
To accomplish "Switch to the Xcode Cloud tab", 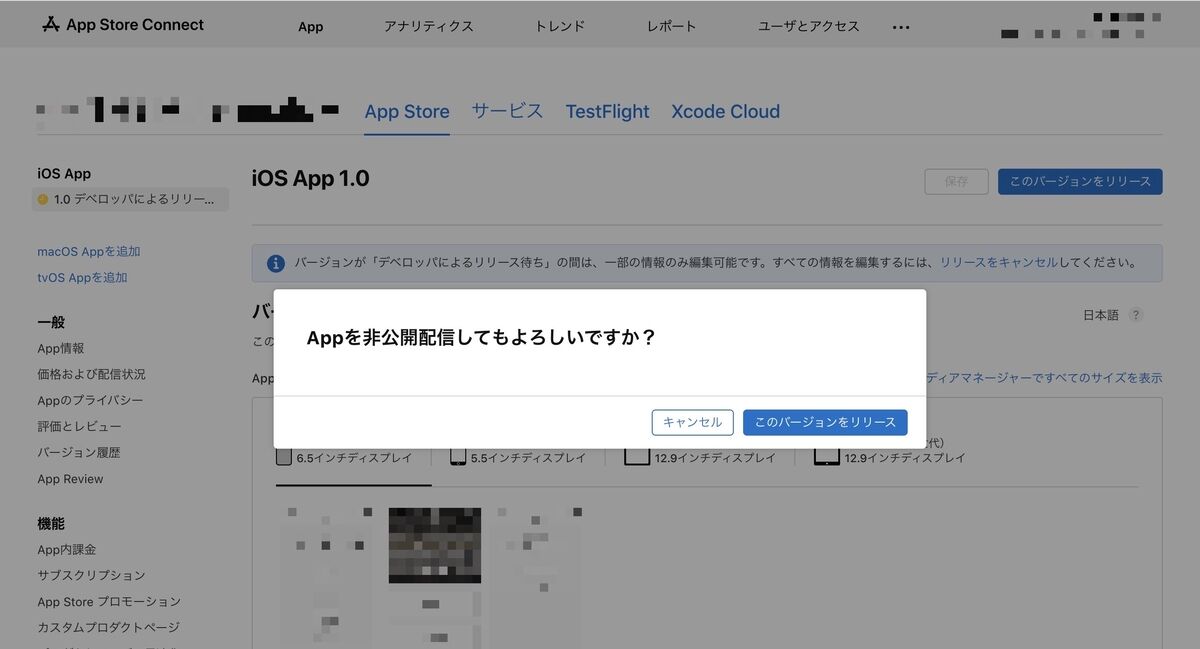I will (725, 112).
